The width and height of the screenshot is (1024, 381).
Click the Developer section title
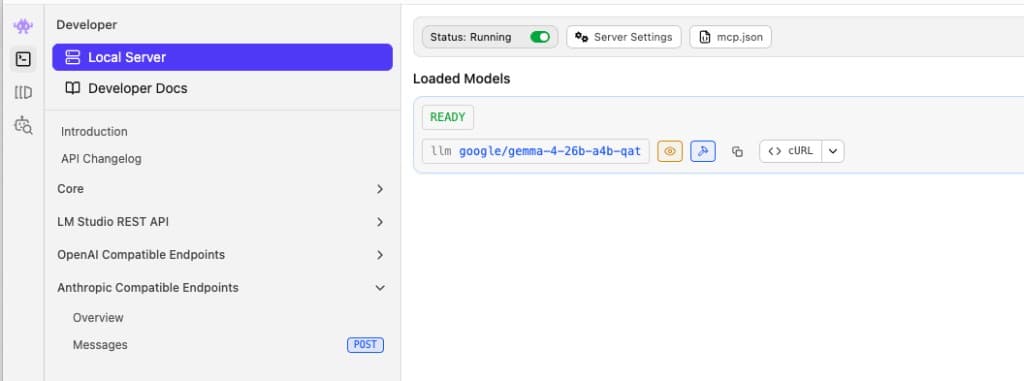[x=87, y=25]
